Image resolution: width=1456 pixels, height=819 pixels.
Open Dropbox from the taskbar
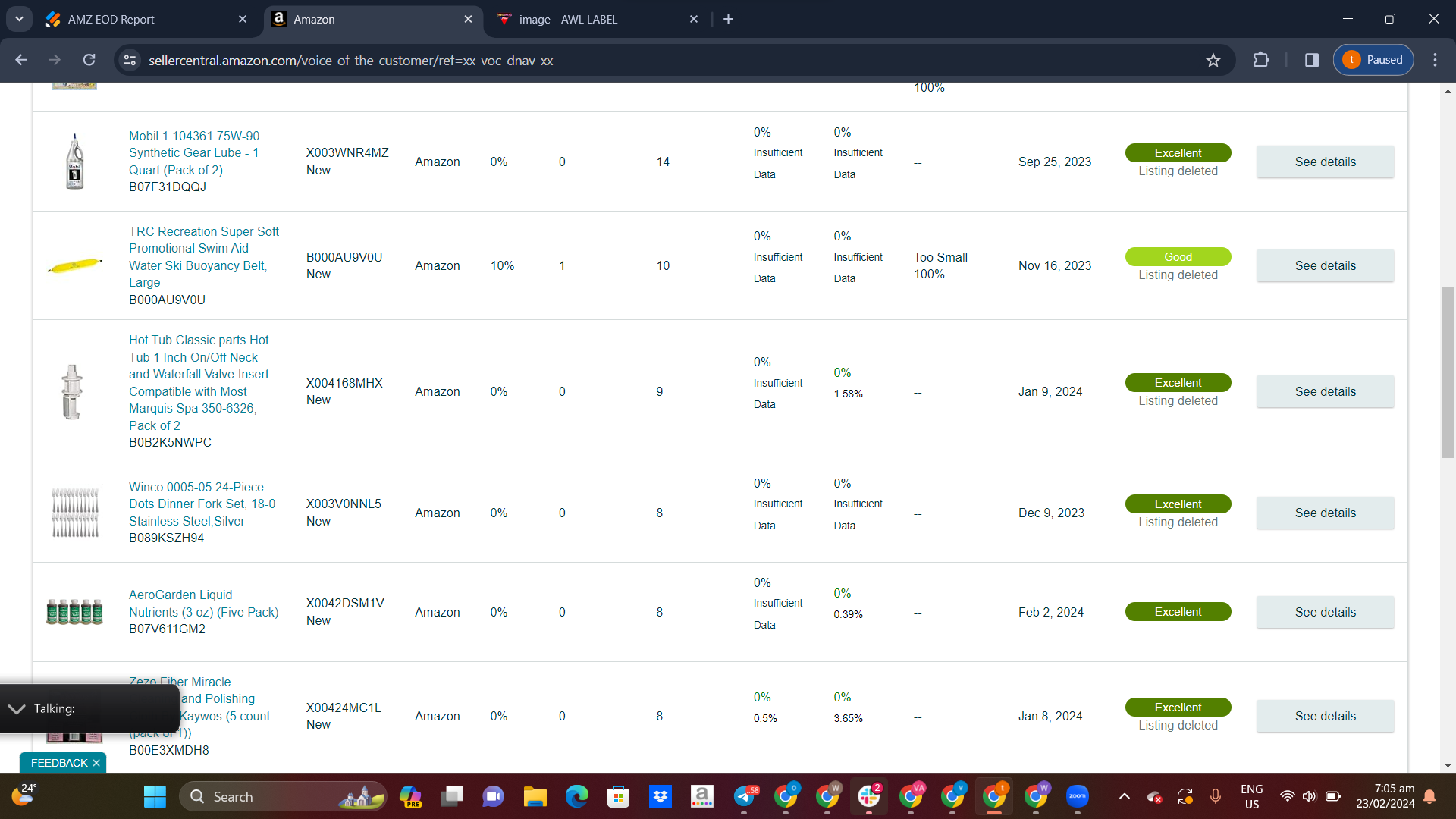click(x=660, y=796)
